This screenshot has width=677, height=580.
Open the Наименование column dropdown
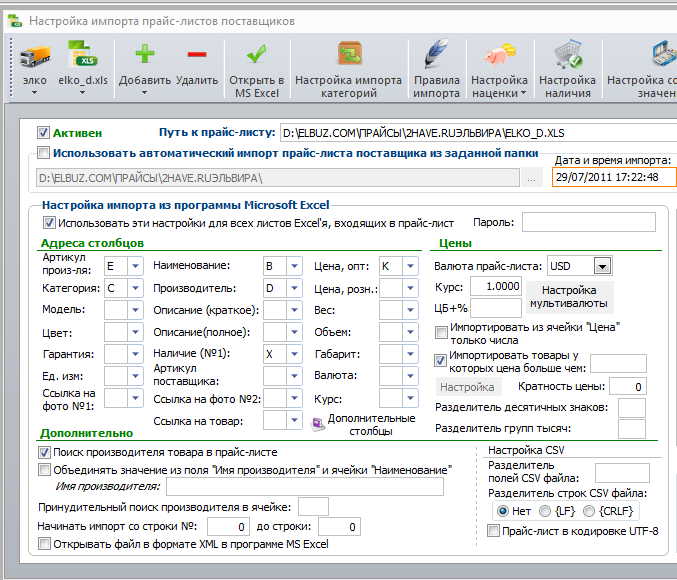click(x=294, y=266)
